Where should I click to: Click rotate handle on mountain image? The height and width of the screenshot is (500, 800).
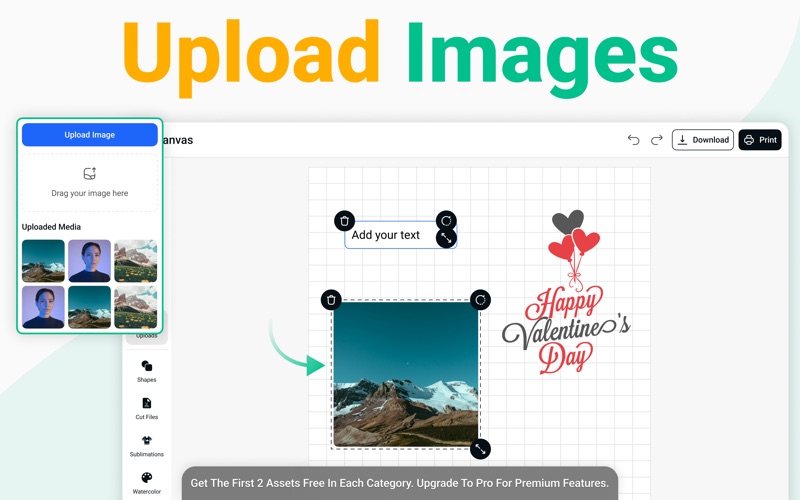point(480,300)
